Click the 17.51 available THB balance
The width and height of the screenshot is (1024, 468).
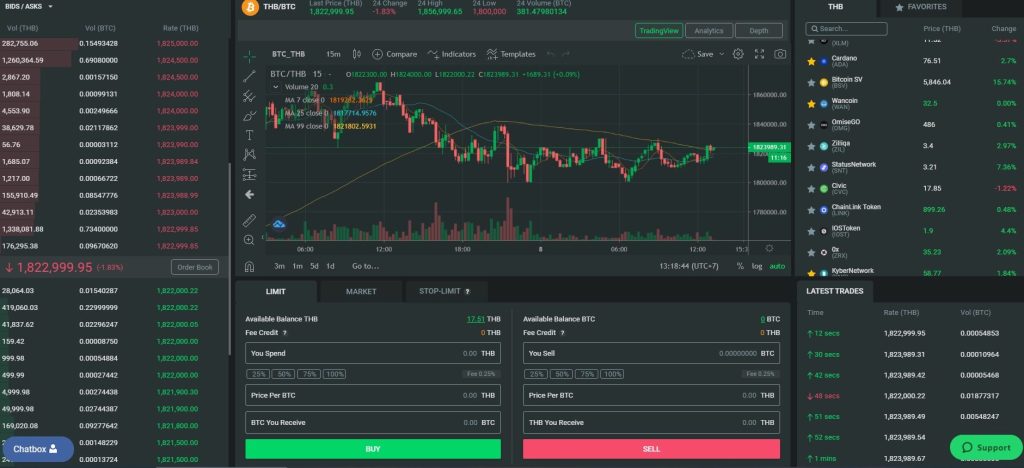[x=475, y=319]
